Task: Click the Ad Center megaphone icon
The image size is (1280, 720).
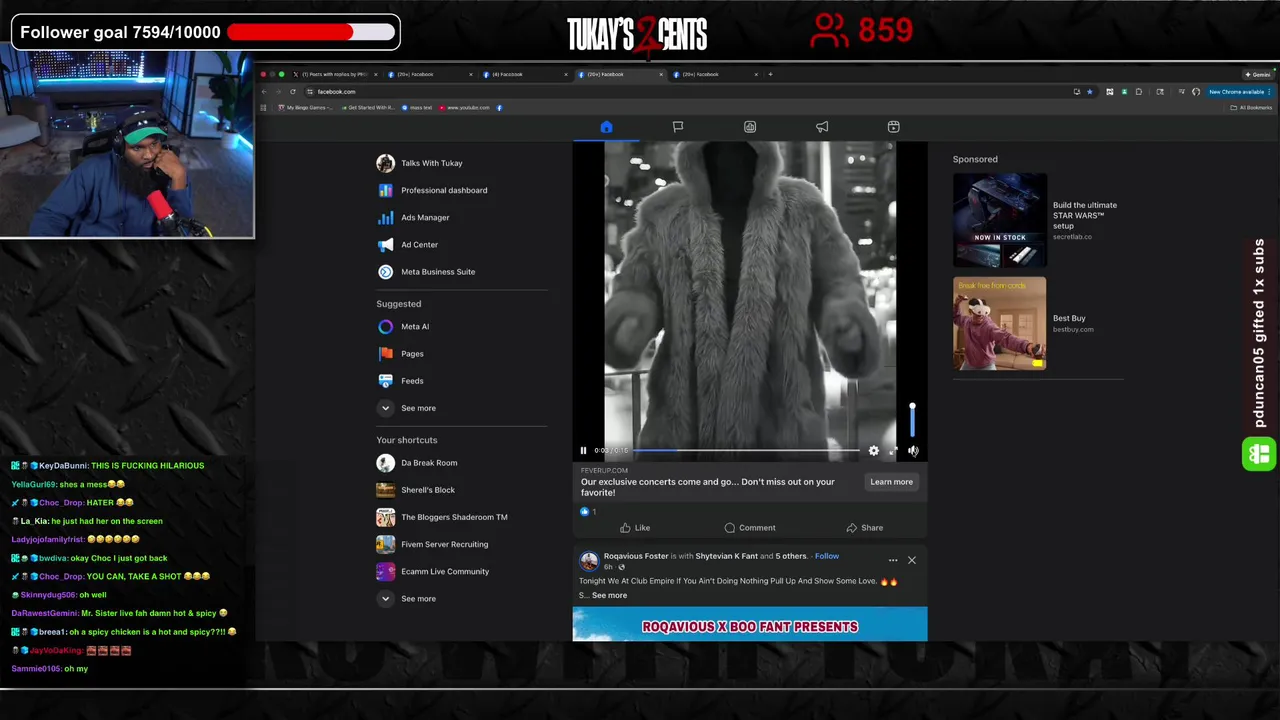Action: pos(385,244)
